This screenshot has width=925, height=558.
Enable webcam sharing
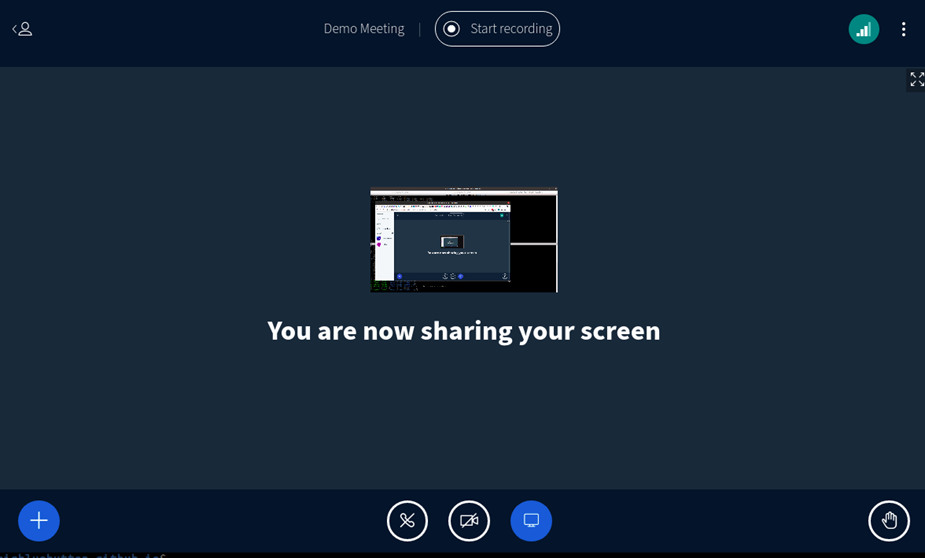[469, 521]
